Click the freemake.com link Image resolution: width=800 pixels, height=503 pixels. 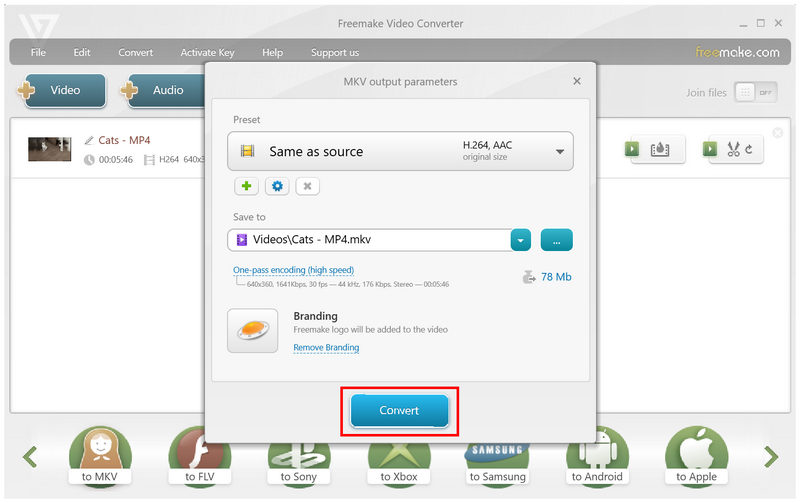click(737, 52)
